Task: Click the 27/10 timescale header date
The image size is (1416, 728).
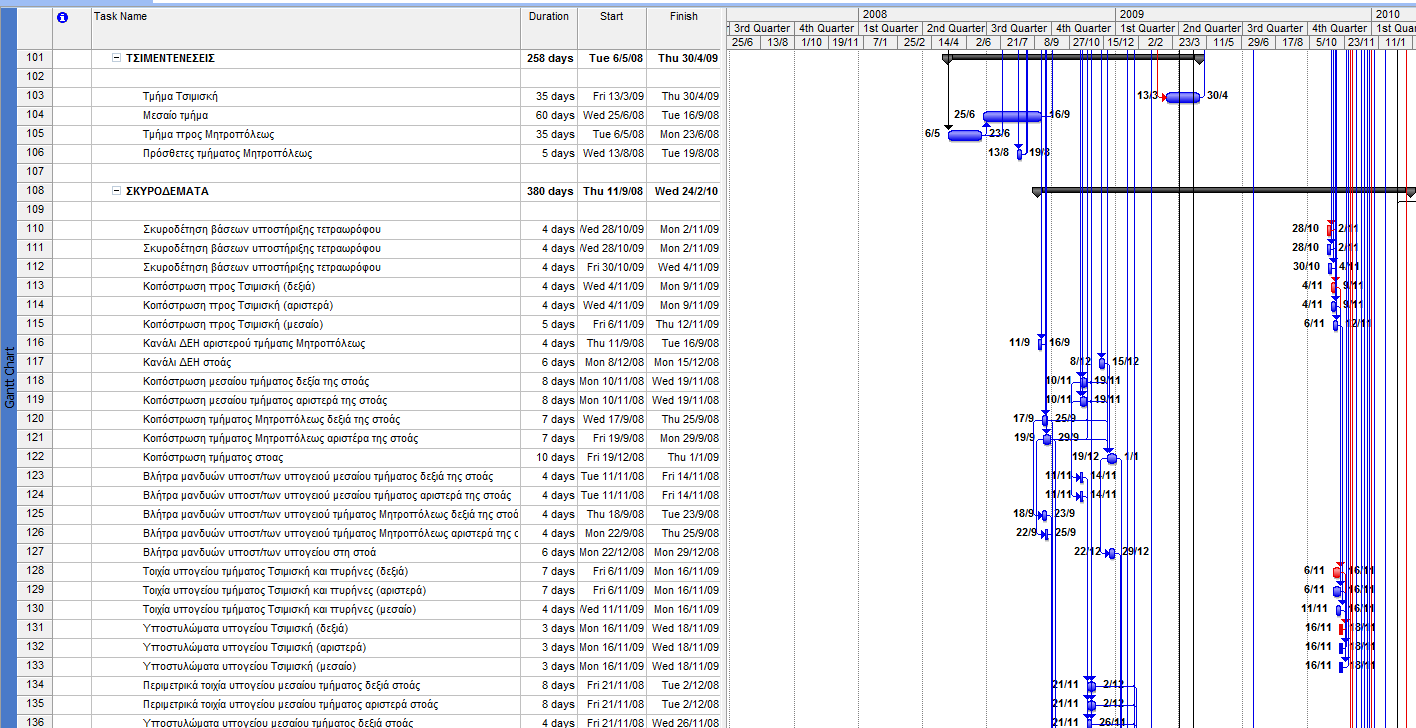Action: click(1086, 42)
